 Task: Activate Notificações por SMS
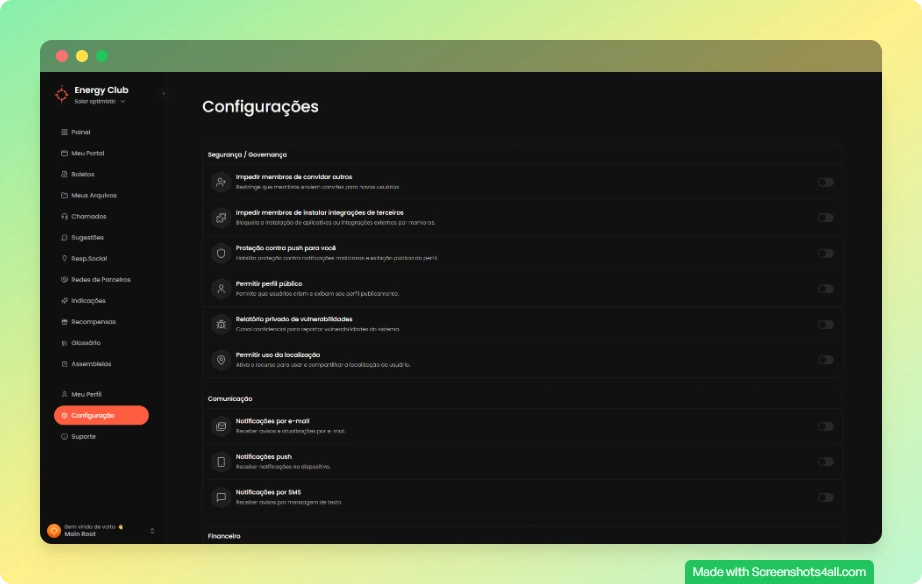[826, 497]
